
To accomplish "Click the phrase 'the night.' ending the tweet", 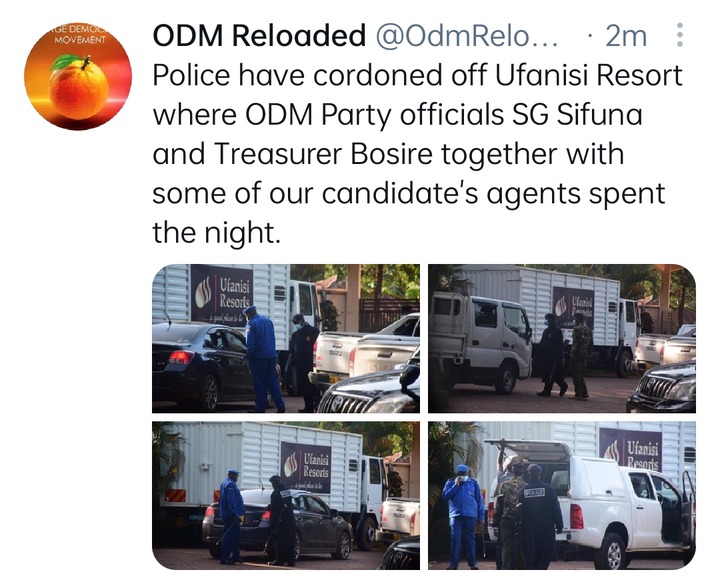I will tap(216, 233).
